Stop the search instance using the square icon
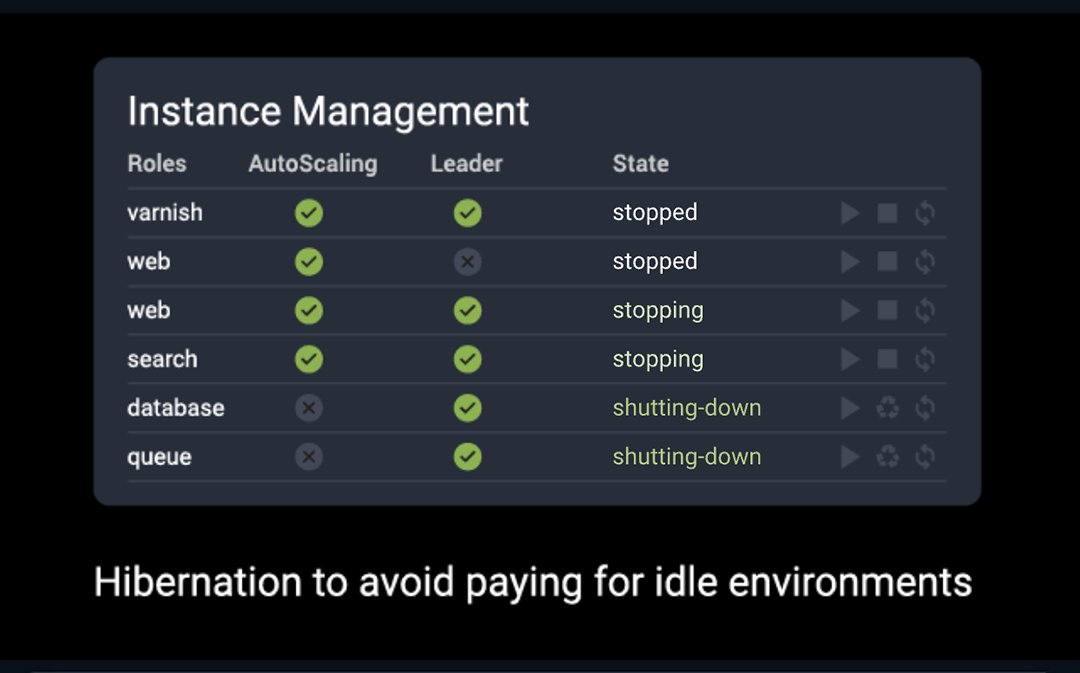Viewport: 1080px width, 673px height. 887,360
